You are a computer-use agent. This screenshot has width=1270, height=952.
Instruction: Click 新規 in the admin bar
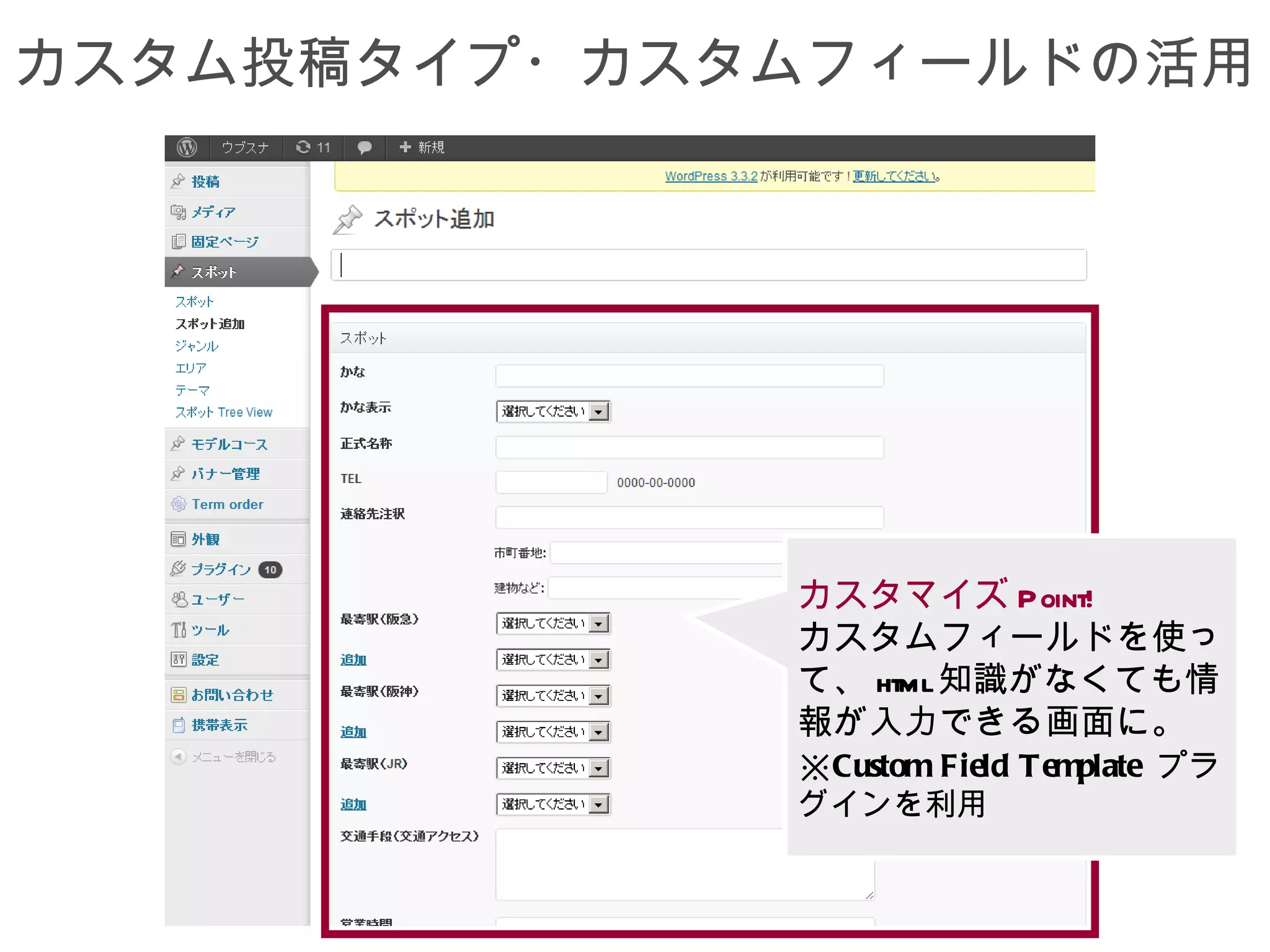(432, 148)
